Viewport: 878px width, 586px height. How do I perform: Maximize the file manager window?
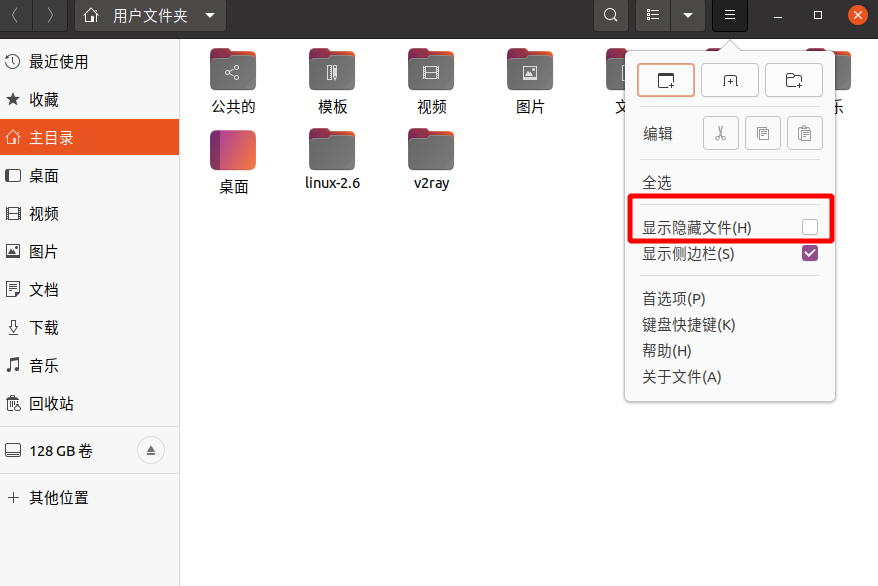(x=818, y=15)
